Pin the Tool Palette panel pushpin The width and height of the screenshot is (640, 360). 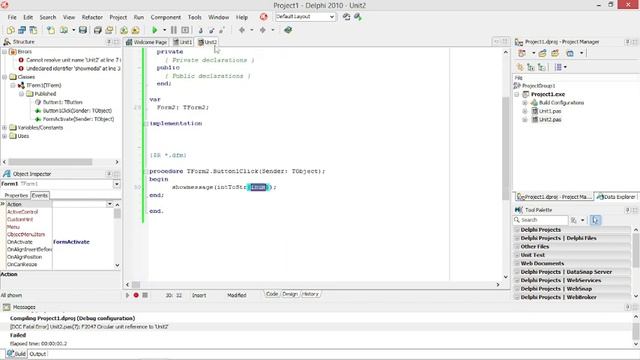(x=627, y=210)
